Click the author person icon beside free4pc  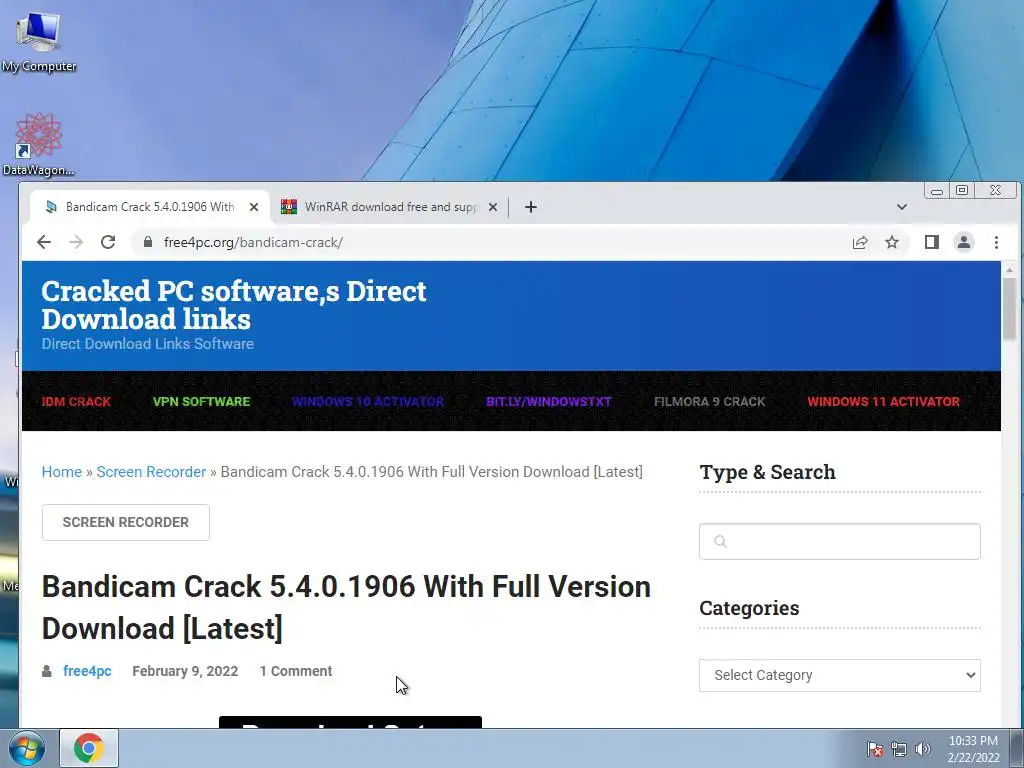(x=47, y=671)
